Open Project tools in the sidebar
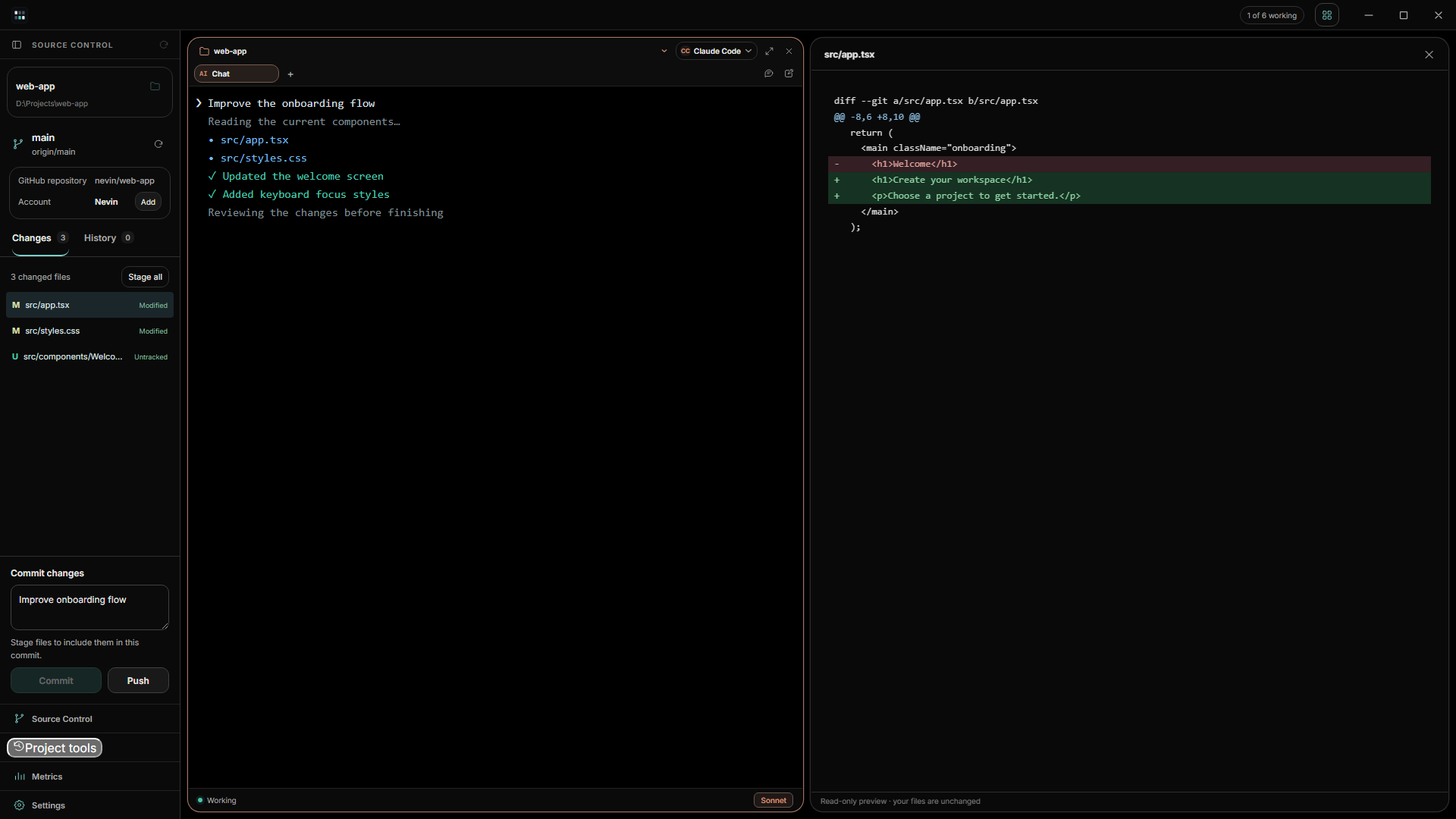The image size is (1456, 819). click(55, 748)
